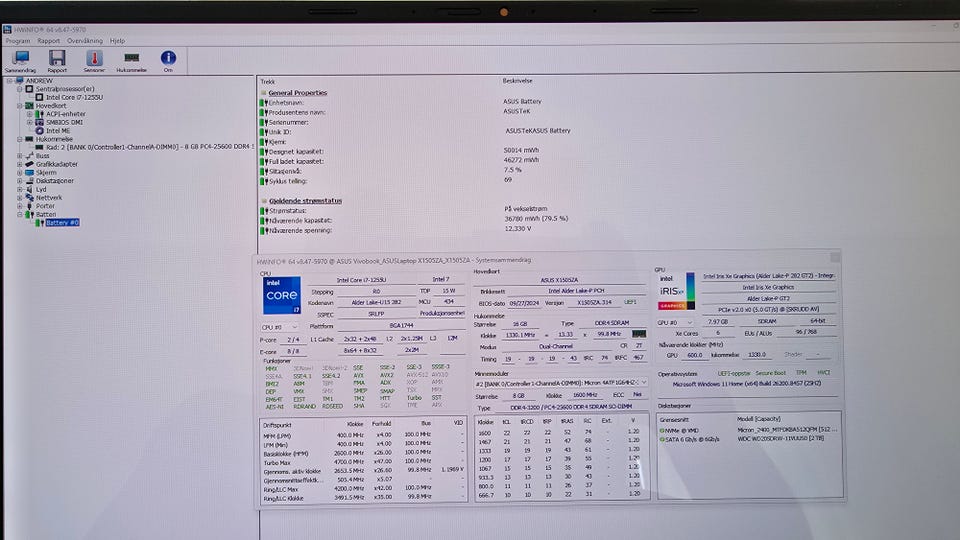Viewport: 960px width, 540px height.
Task: Click the Trekk column header
Action: pos(268,81)
